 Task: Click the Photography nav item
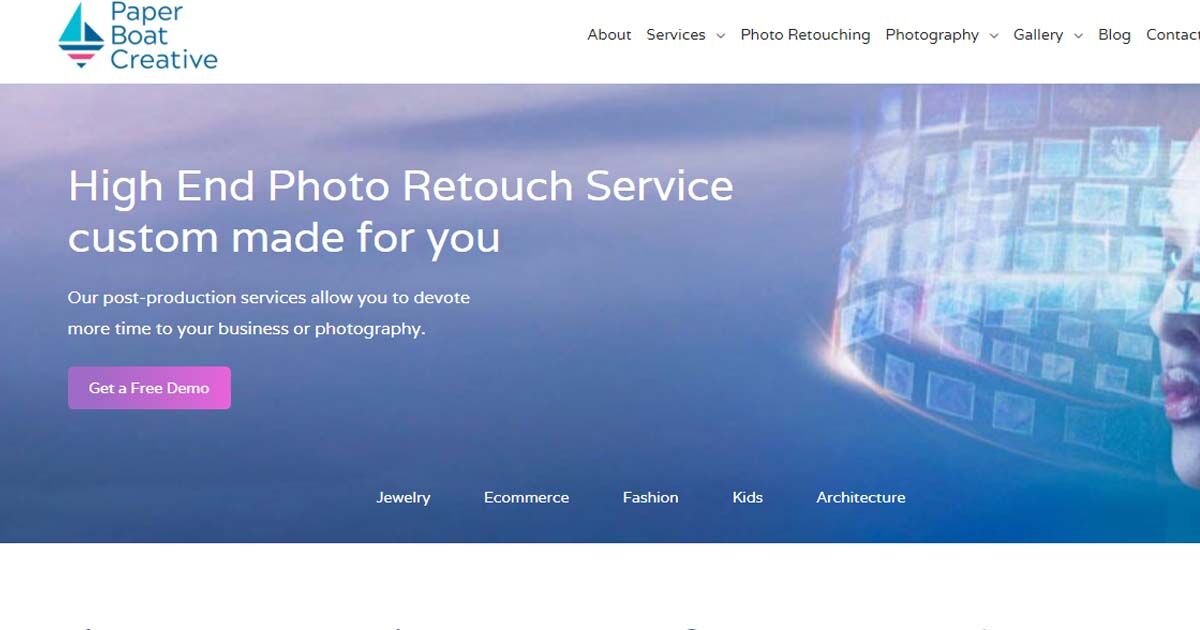pos(932,35)
